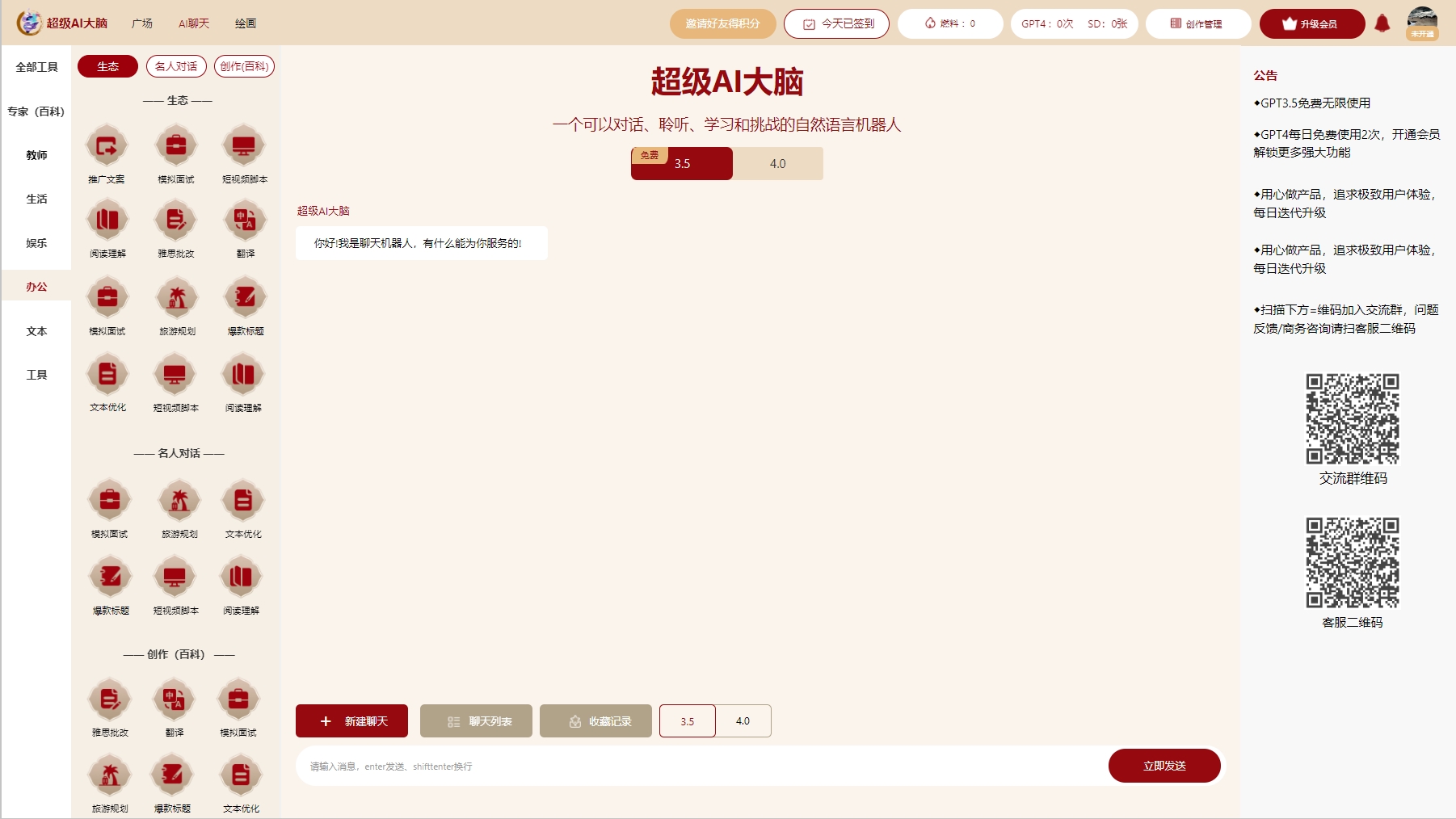Image resolution: width=1456 pixels, height=819 pixels.
Task: Open the 推广文案 tool icon
Action: pos(107,147)
